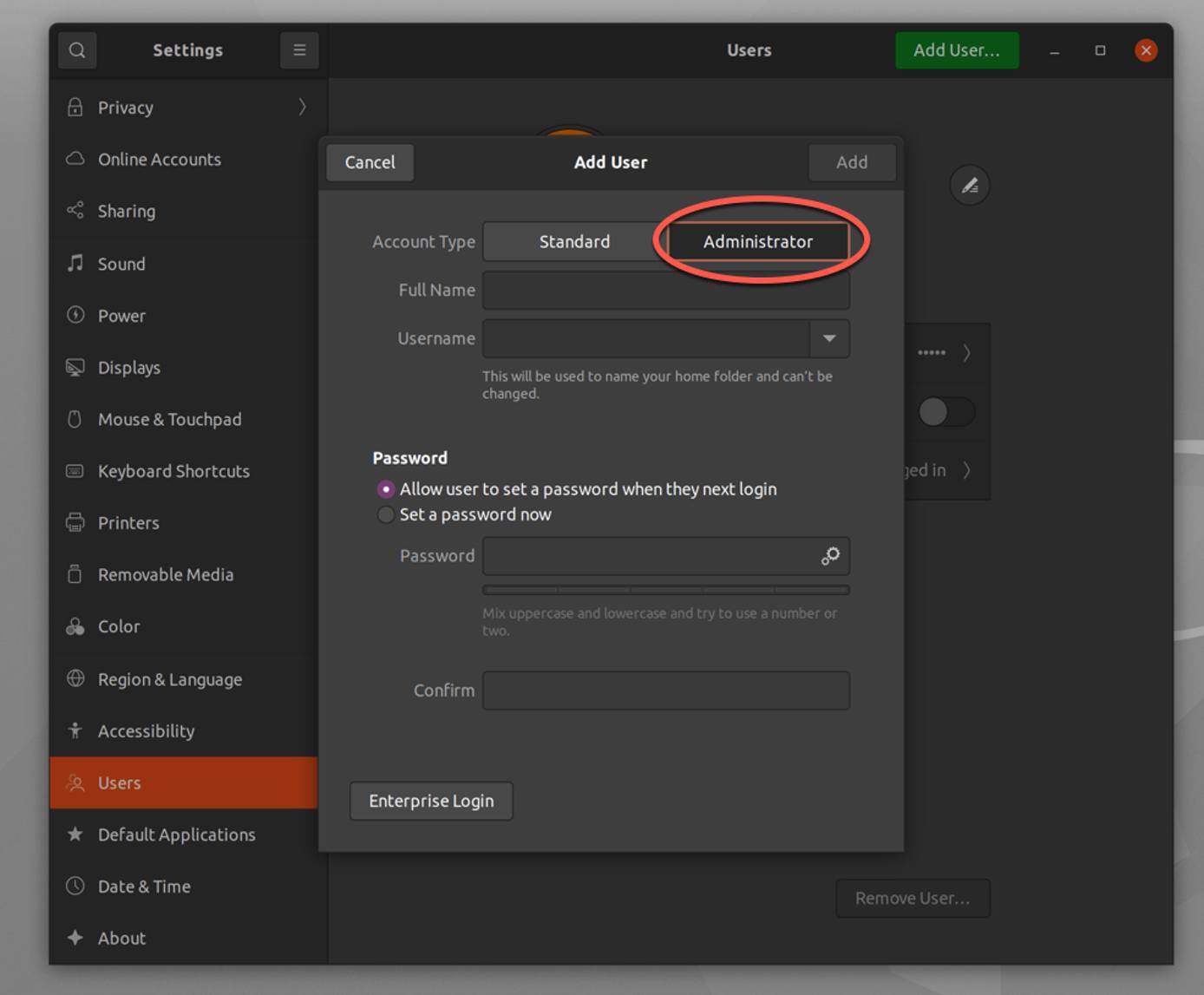Screen dimensions: 1204x995
Task: Open the Username suggestions dropdown
Action: pyautogui.click(x=830, y=338)
